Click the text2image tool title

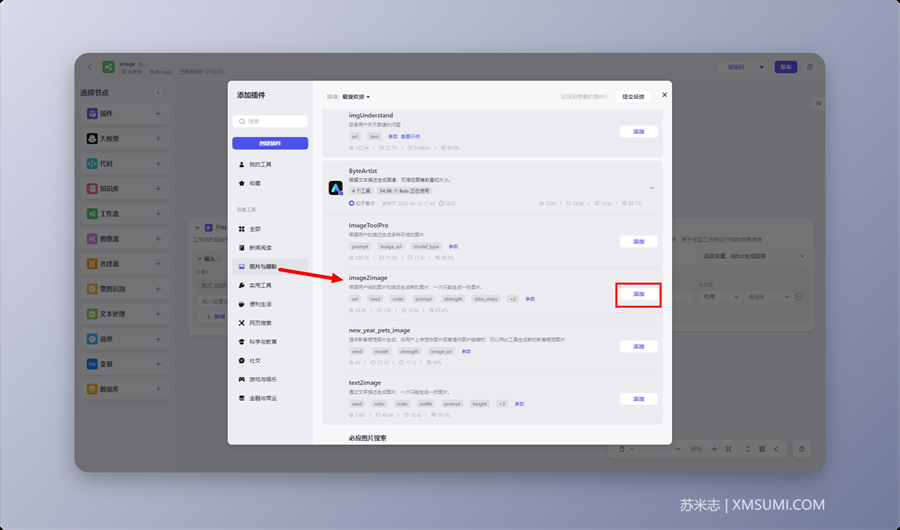coord(364,383)
